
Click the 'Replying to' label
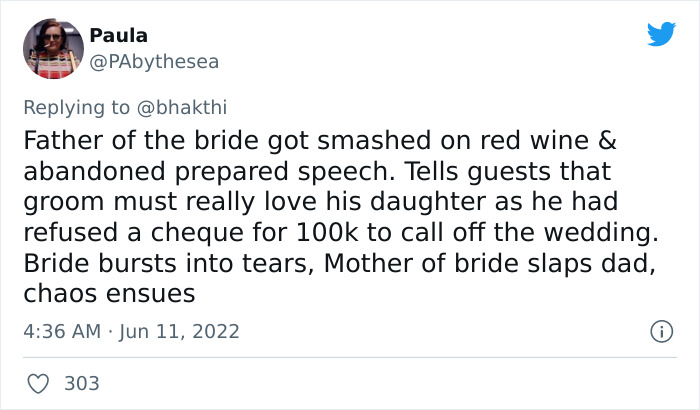coord(83,104)
